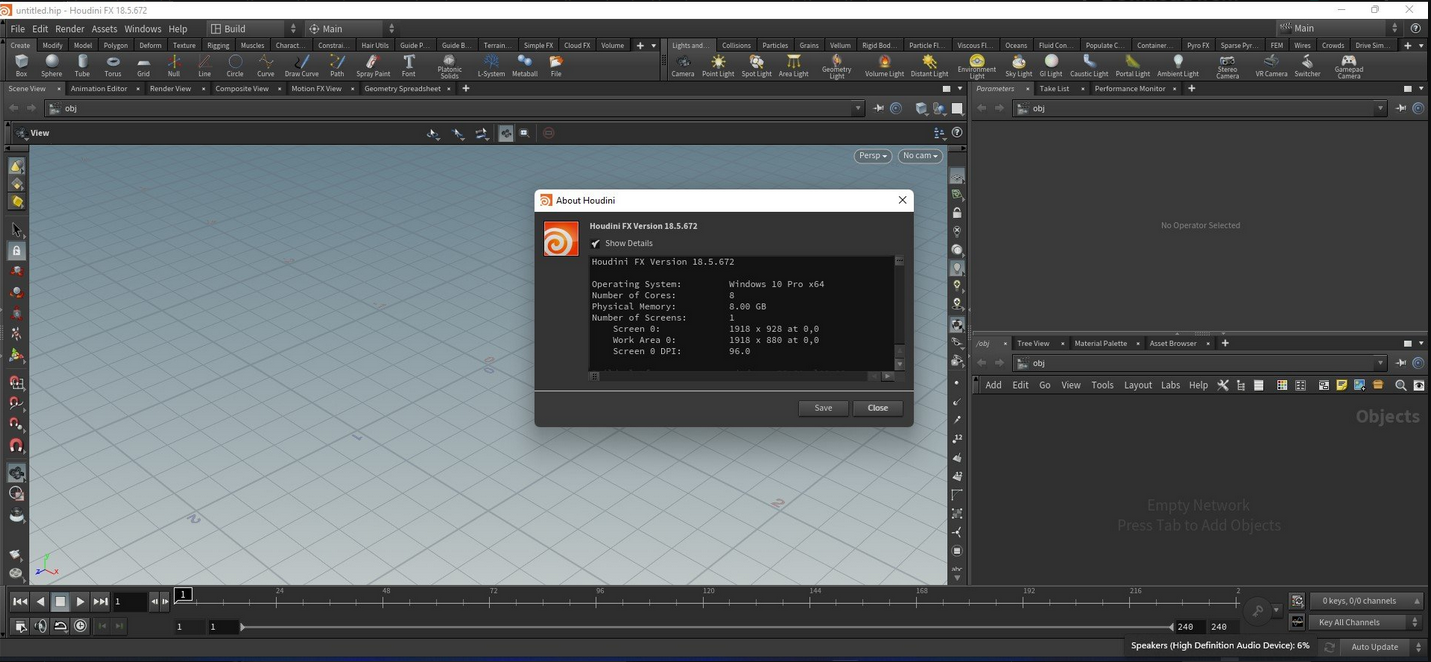Open the Persp viewport dropdown
The width and height of the screenshot is (1431, 662).
point(872,156)
